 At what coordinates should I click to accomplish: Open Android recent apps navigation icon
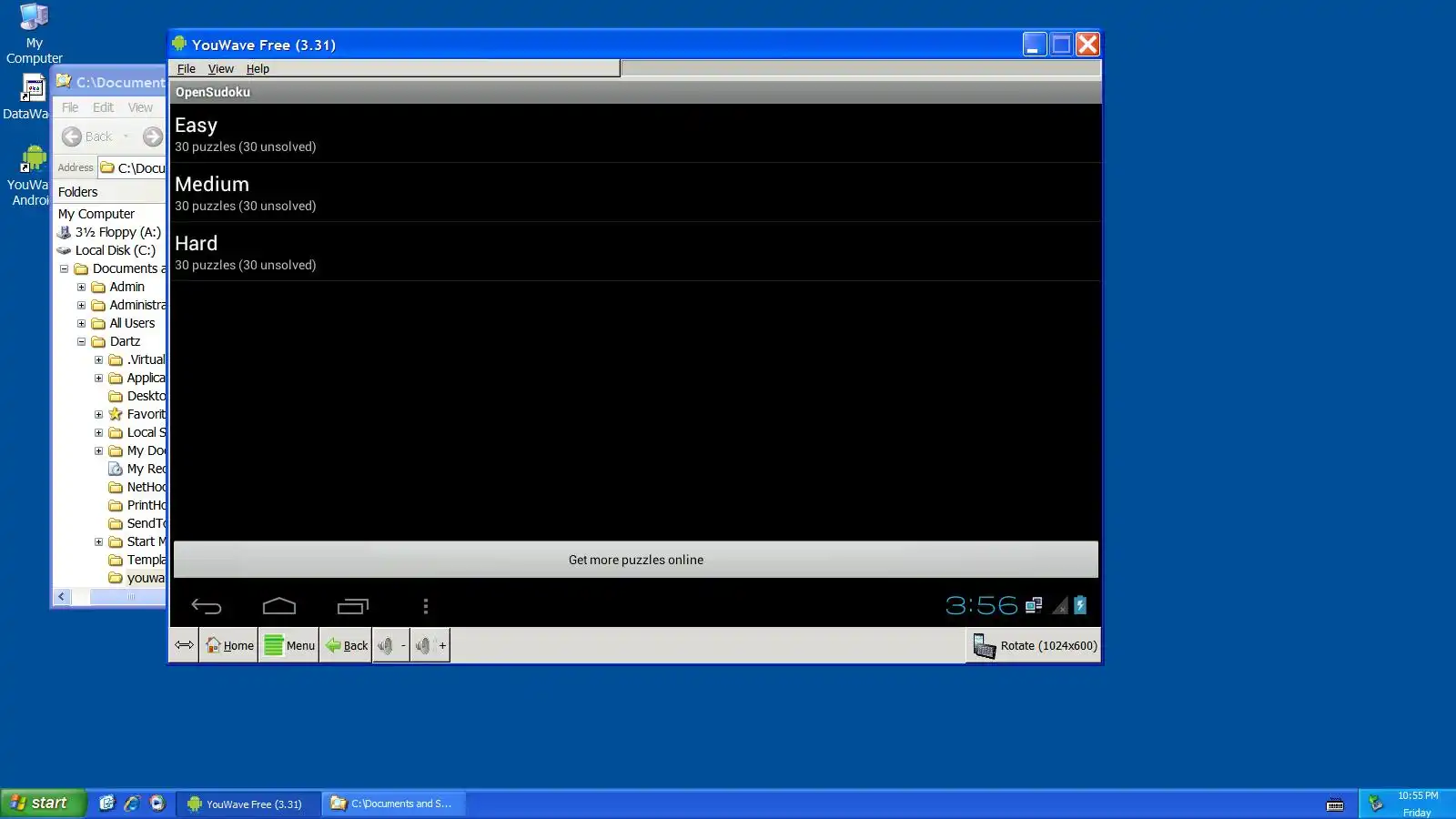pos(353,606)
